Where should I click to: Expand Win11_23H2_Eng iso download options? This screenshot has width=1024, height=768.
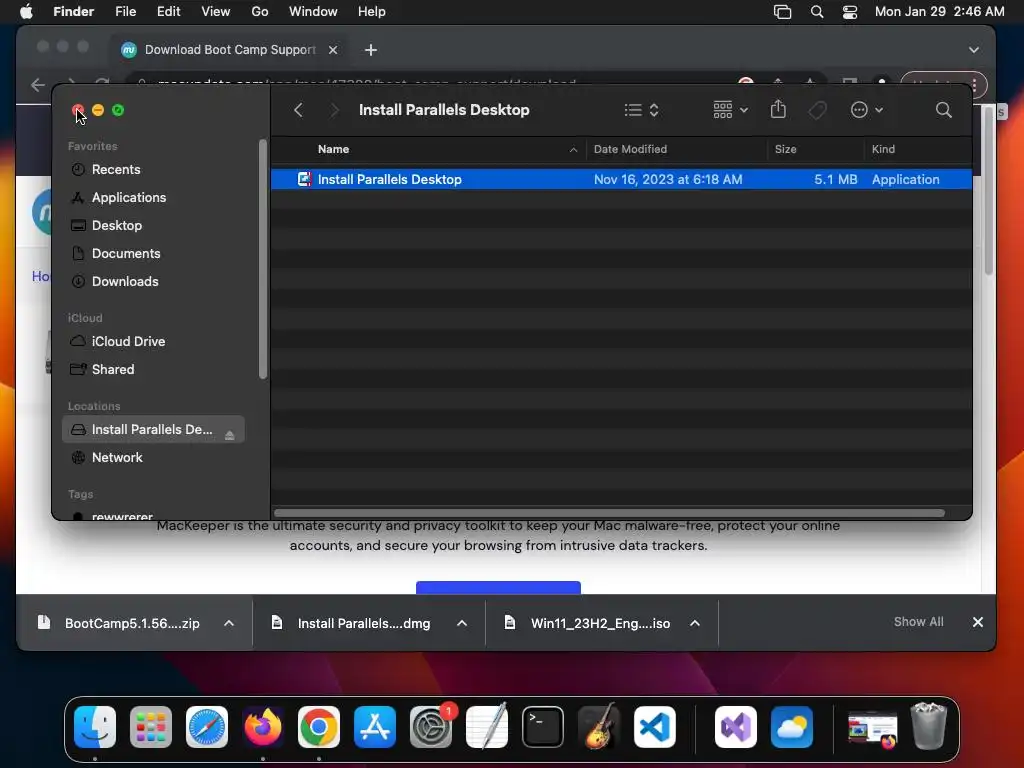[695, 623]
